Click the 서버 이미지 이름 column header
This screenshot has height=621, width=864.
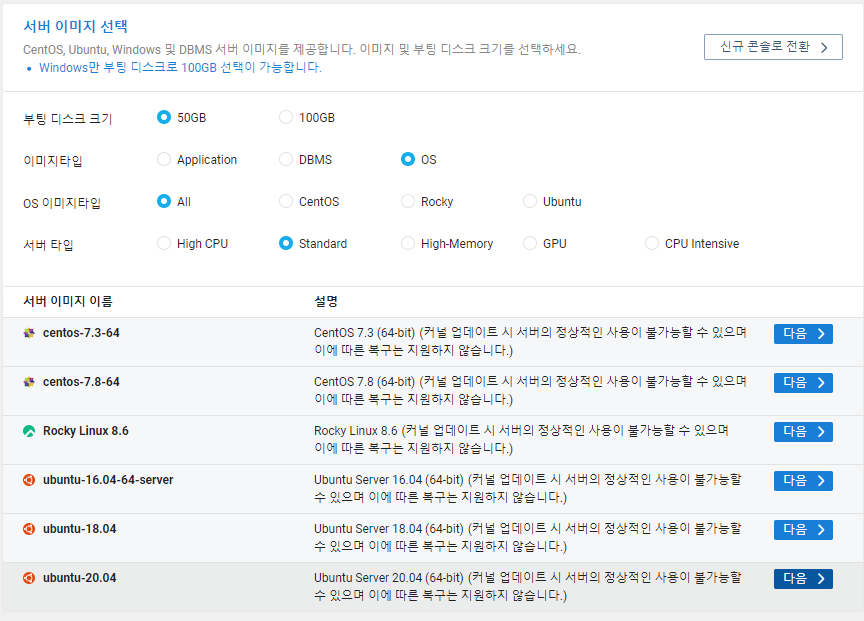(x=68, y=301)
